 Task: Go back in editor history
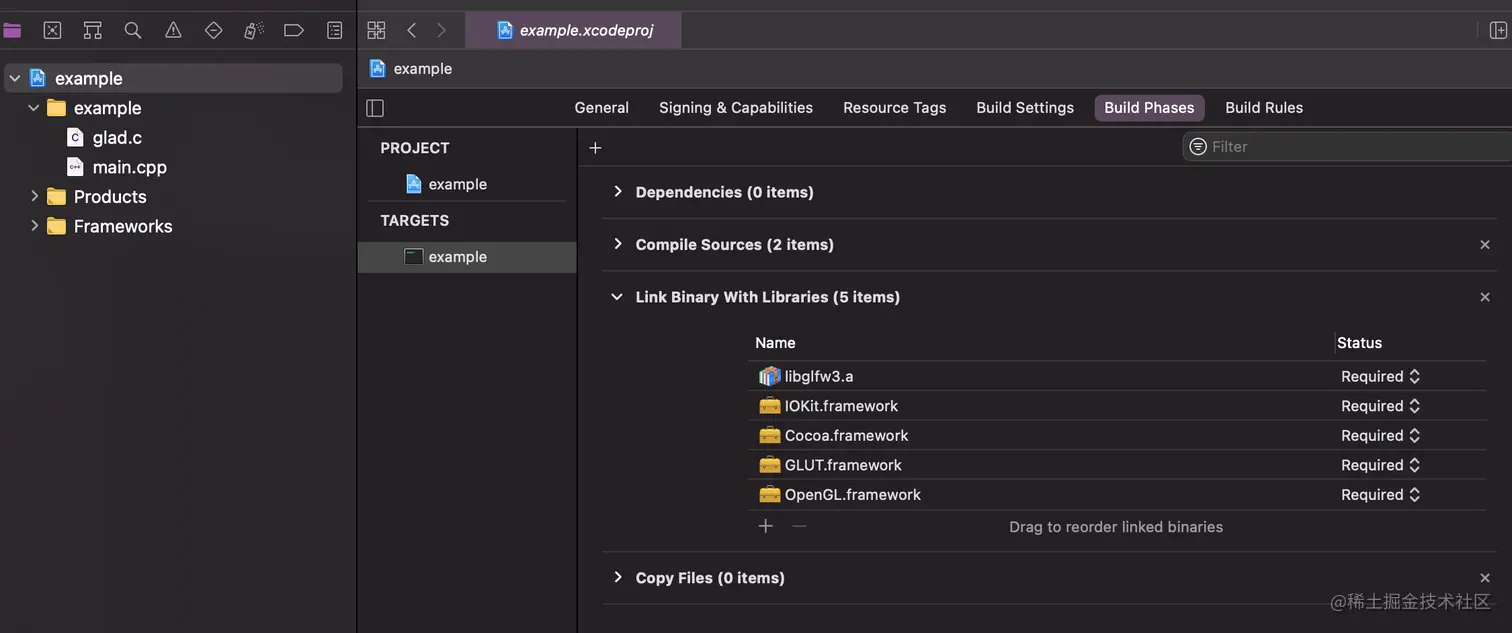point(411,30)
